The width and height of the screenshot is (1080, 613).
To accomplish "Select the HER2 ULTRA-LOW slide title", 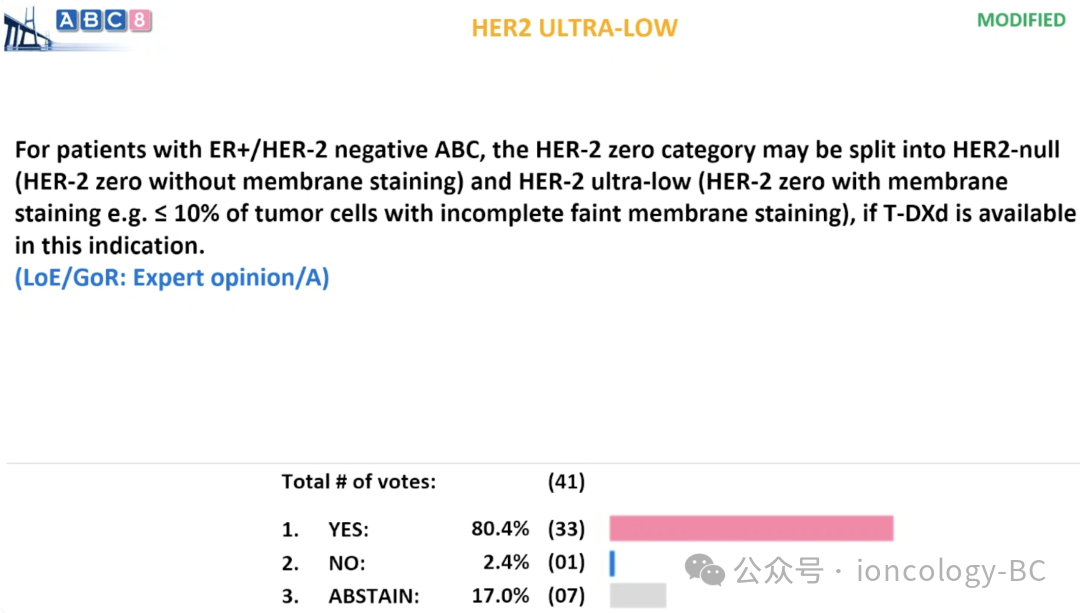I will 574,28.
